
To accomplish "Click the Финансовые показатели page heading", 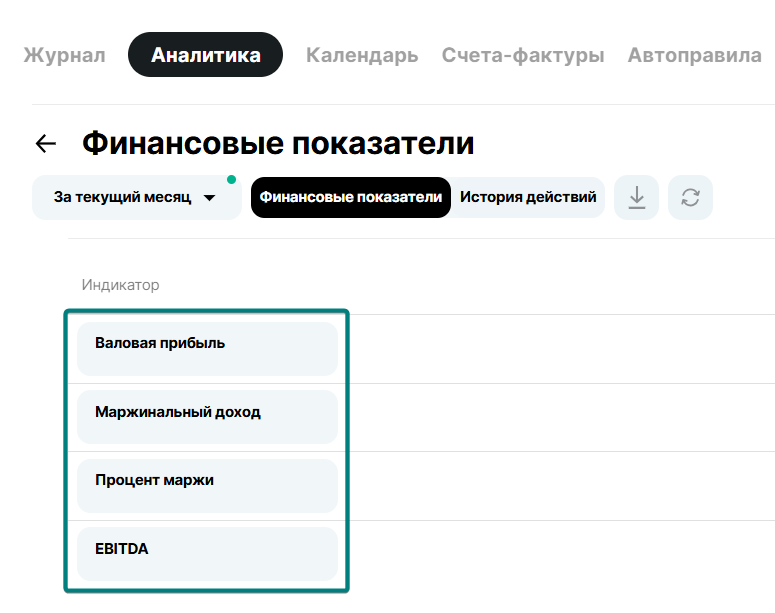I will point(278,144).
